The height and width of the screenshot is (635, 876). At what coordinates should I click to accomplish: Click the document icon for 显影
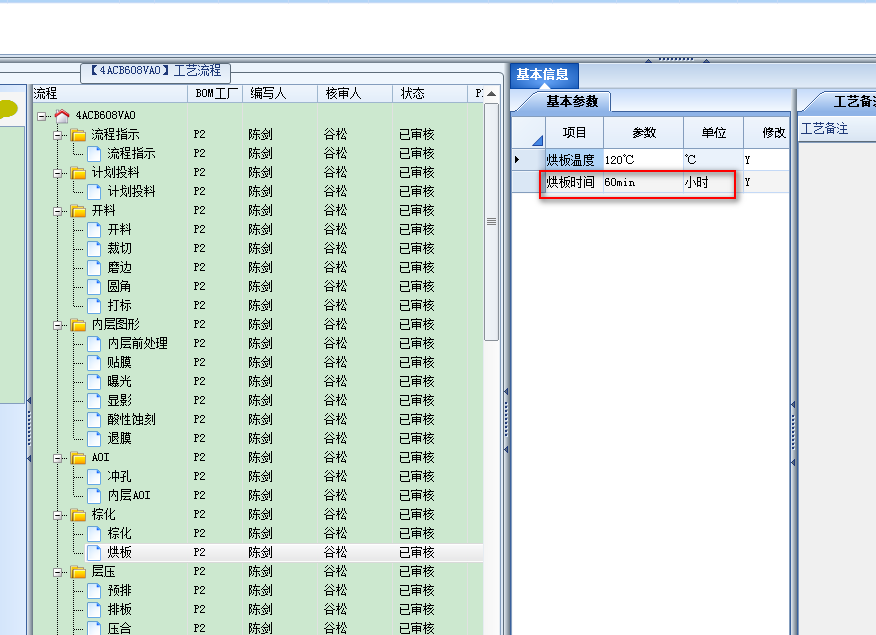[94, 400]
